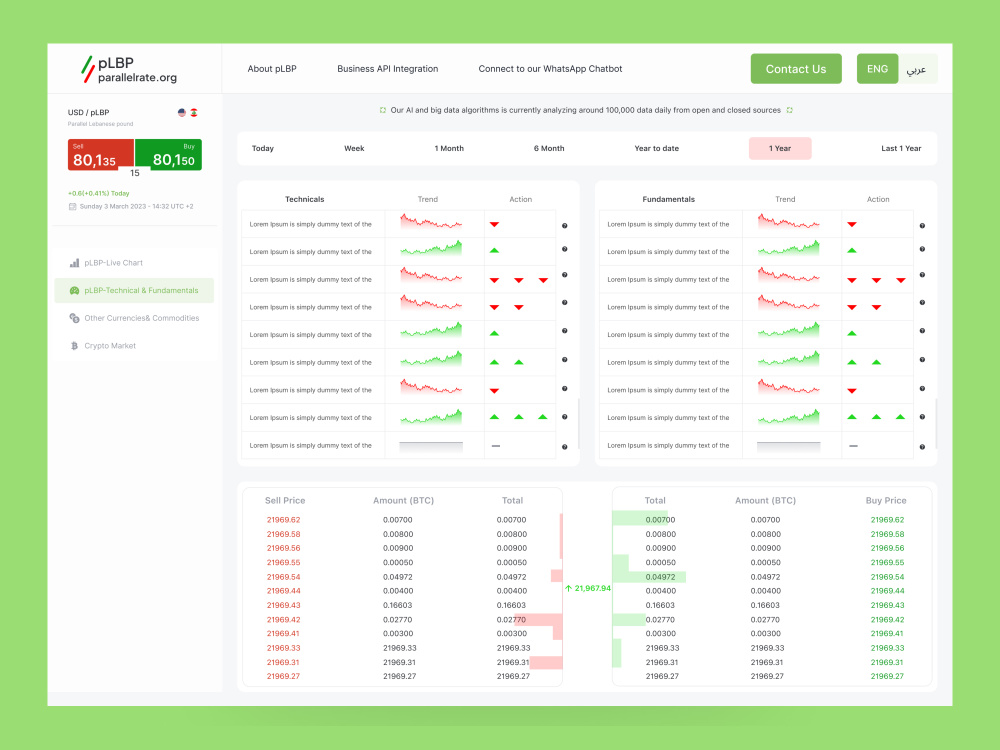Click the Fundamentals column header
Image resolution: width=1000 pixels, height=750 pixels.
(668, 200)
